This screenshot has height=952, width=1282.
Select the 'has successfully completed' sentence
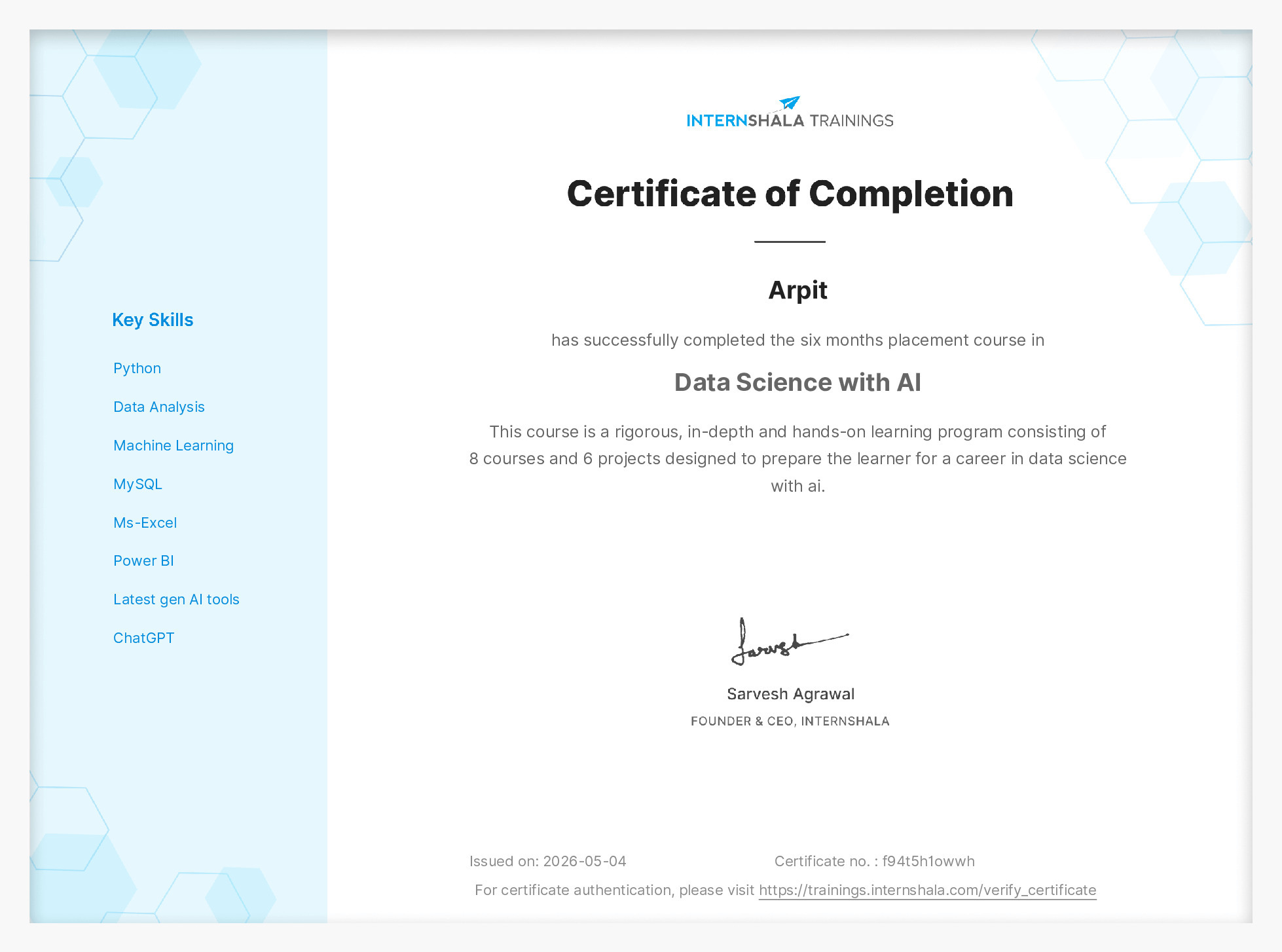point(797,340)
